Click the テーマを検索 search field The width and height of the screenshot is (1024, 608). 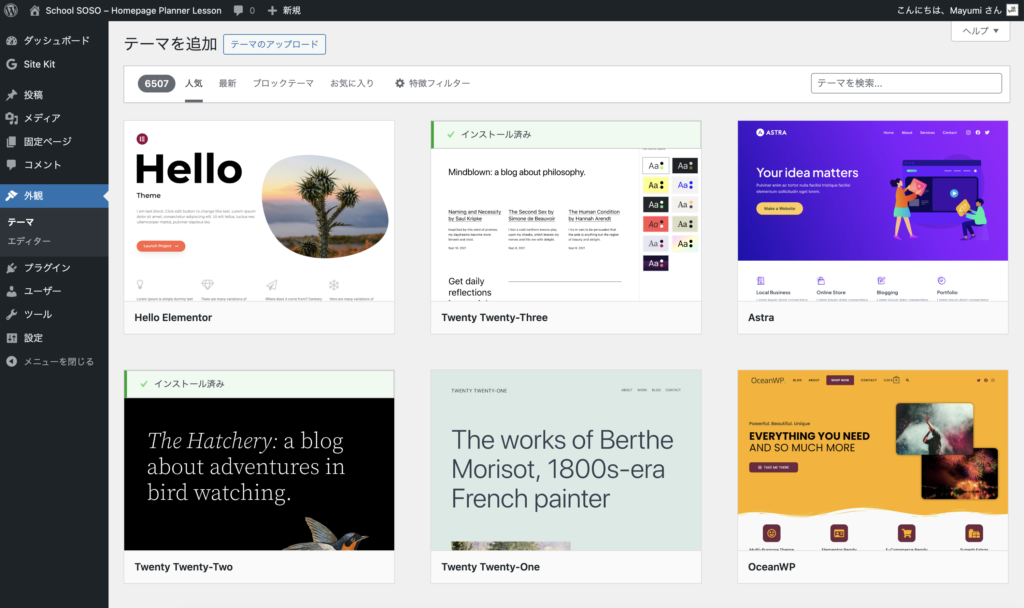906,84
